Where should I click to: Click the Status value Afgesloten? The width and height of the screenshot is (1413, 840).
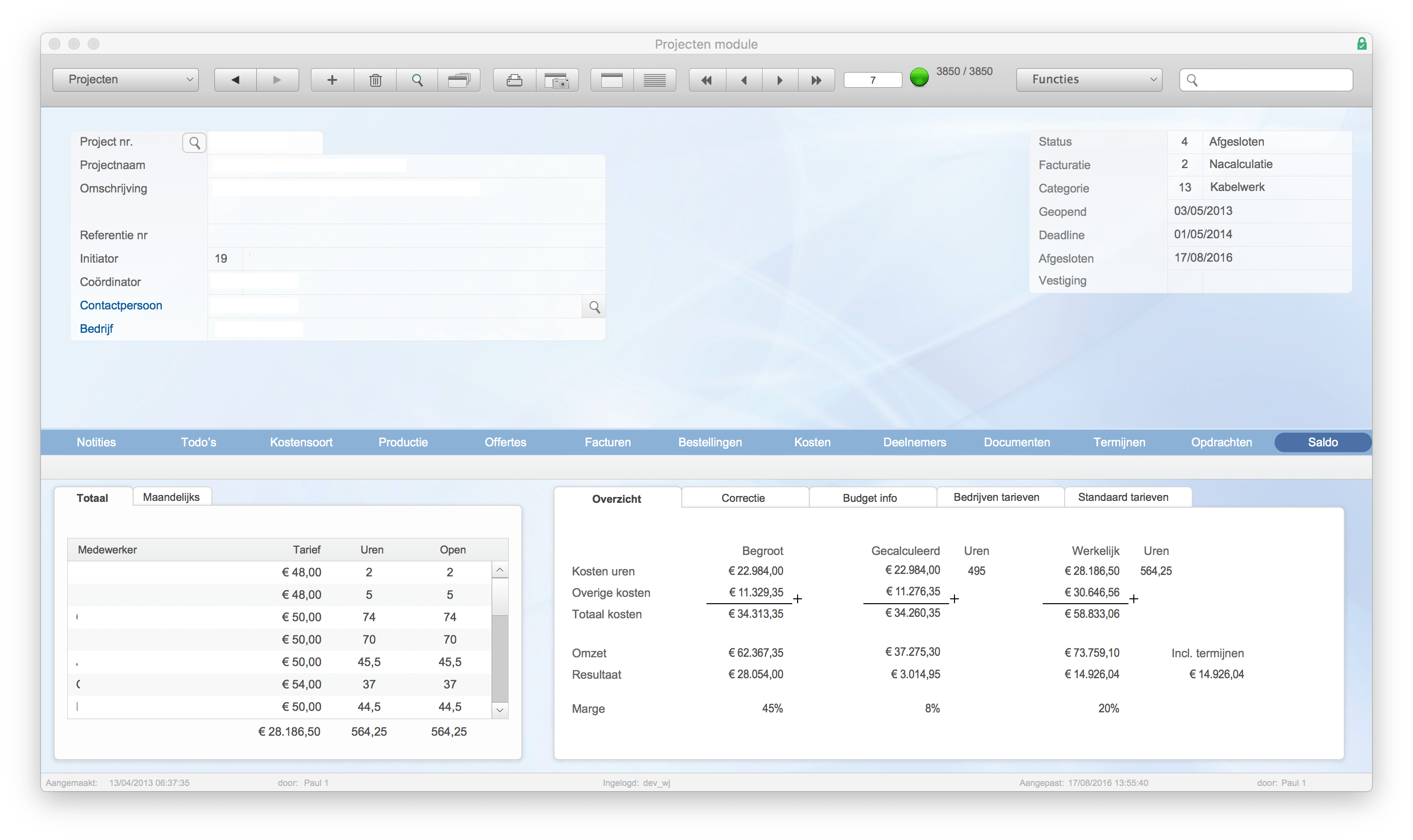tap(1237, 141)
